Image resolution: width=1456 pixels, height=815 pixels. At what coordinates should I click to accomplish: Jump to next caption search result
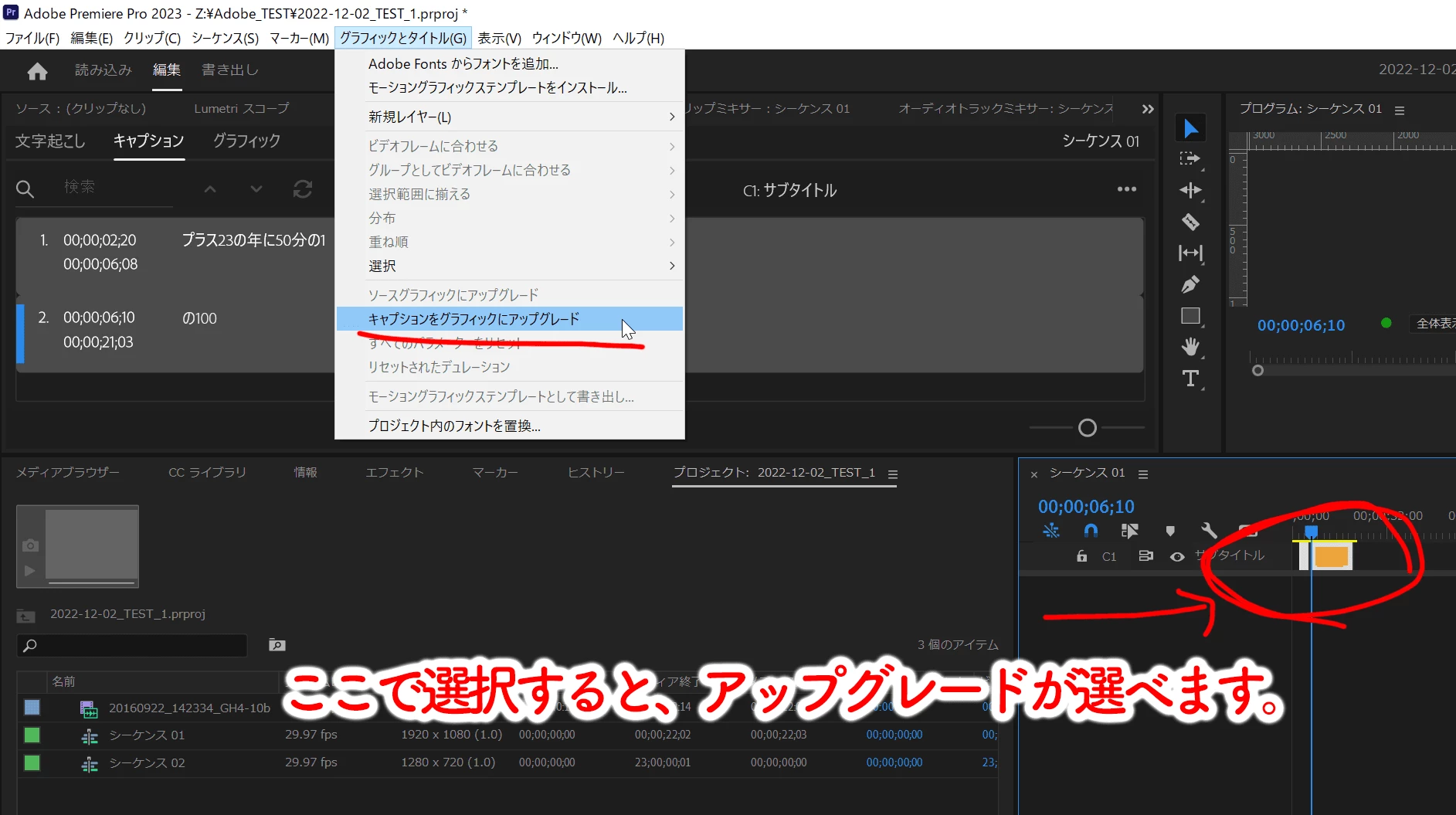(256, 188)
